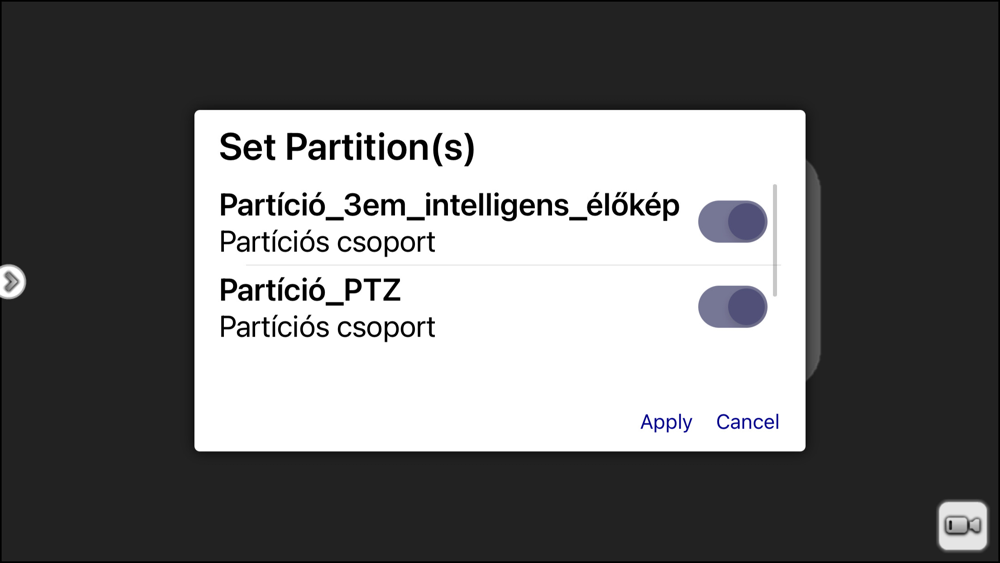Toggle the Partíció_3em_intelligens_élőkép switch
Screen dimensions: 1000x563
tap(732, 222)
